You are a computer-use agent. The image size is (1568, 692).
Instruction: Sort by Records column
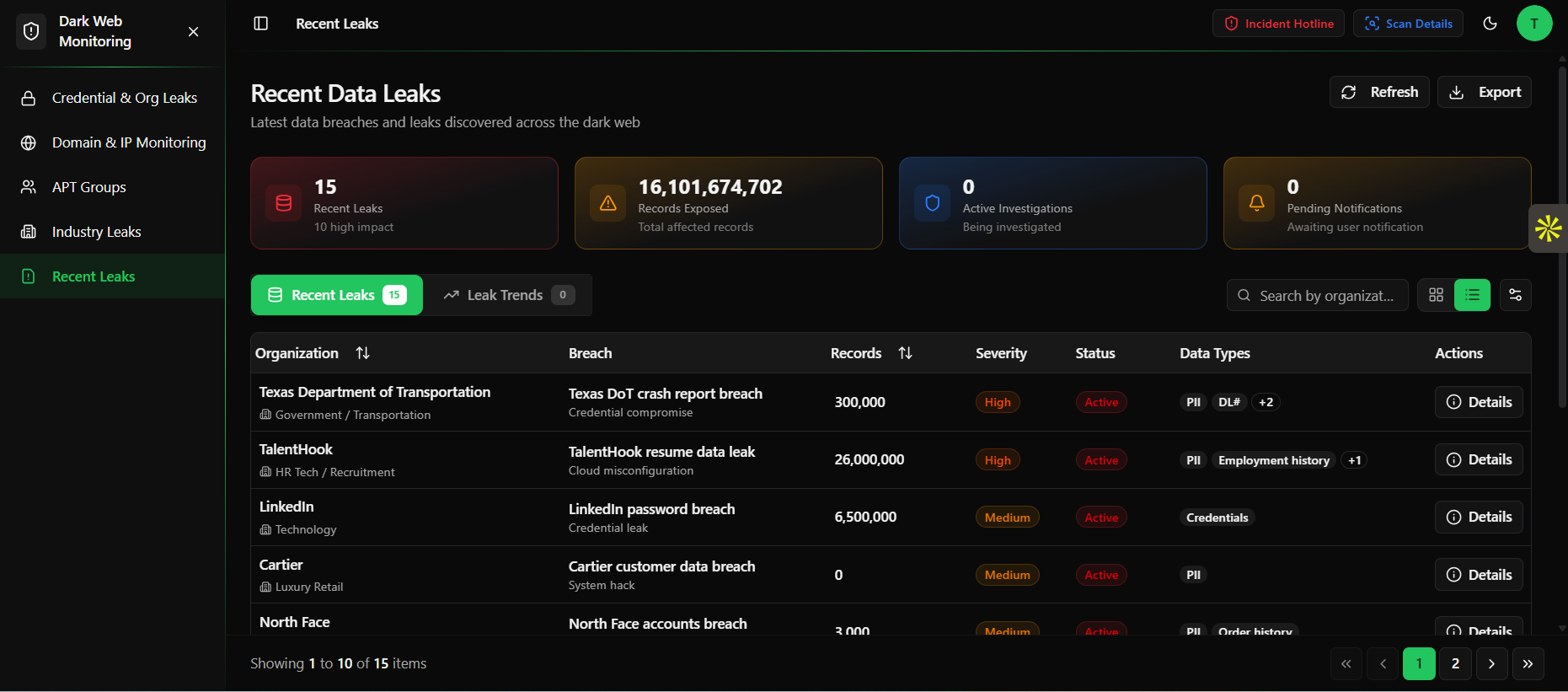(x=905, y=353)
